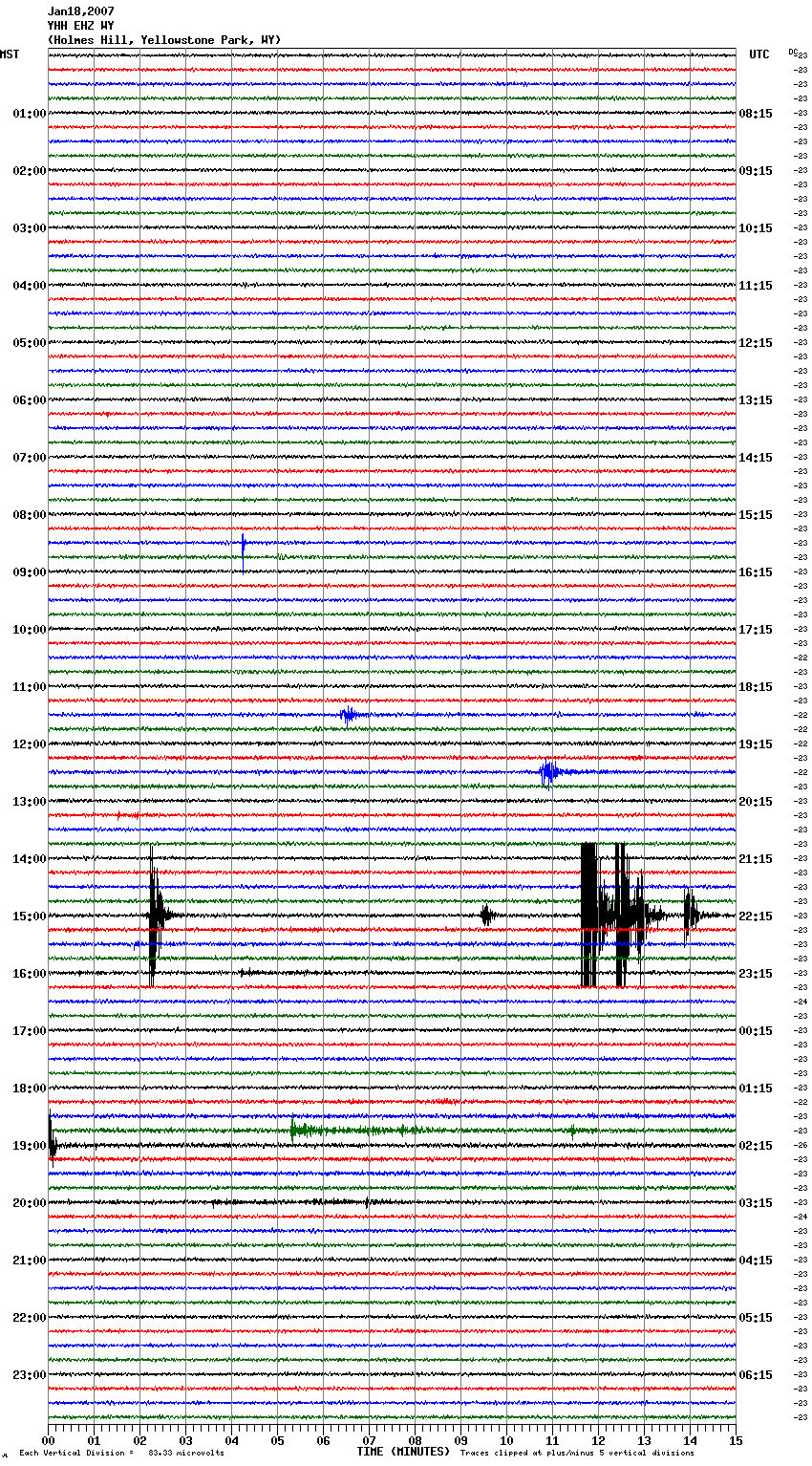
Task: Click the 22:15 UTC time label
Action: pos(756,916)
